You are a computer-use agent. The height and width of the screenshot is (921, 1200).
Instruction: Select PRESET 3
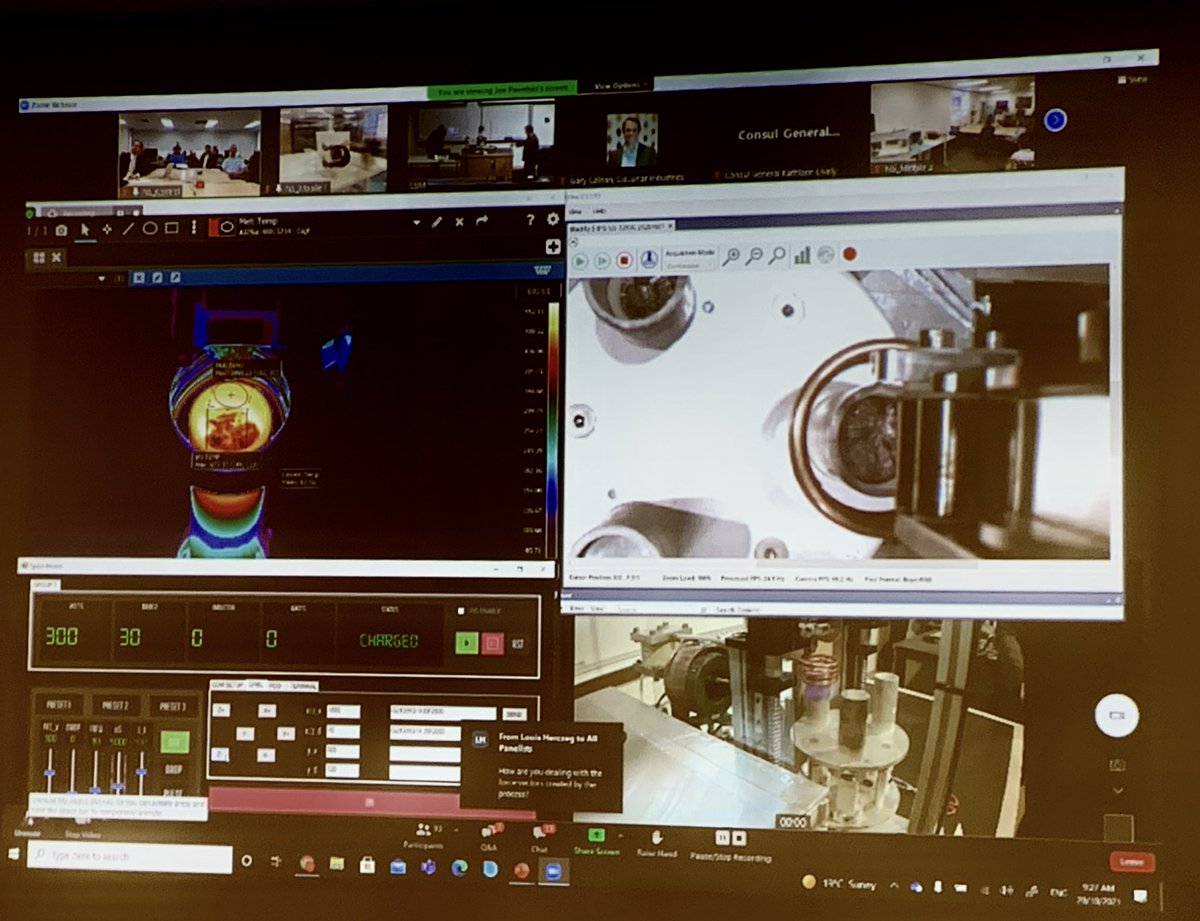click(174, 705)
